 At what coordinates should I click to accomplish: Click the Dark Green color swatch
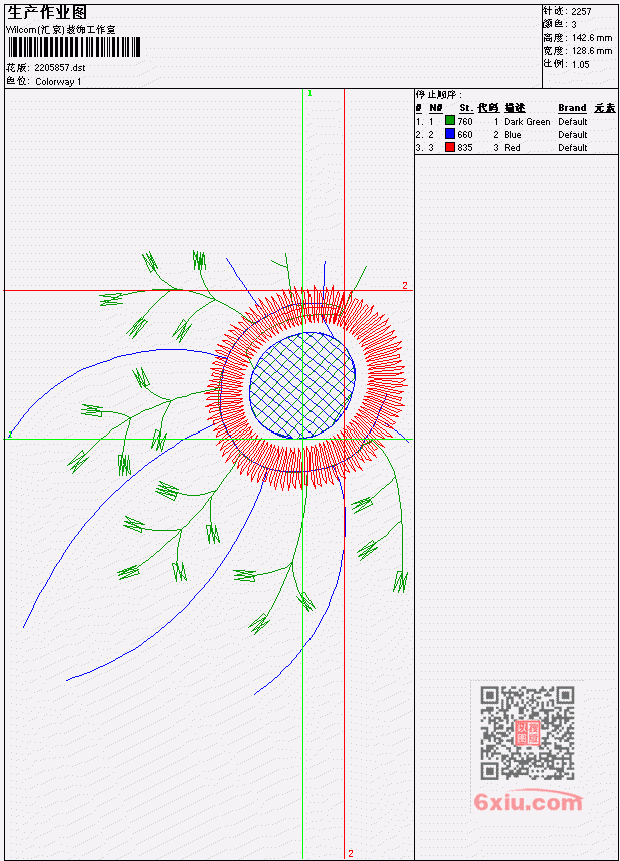[450, 121]
